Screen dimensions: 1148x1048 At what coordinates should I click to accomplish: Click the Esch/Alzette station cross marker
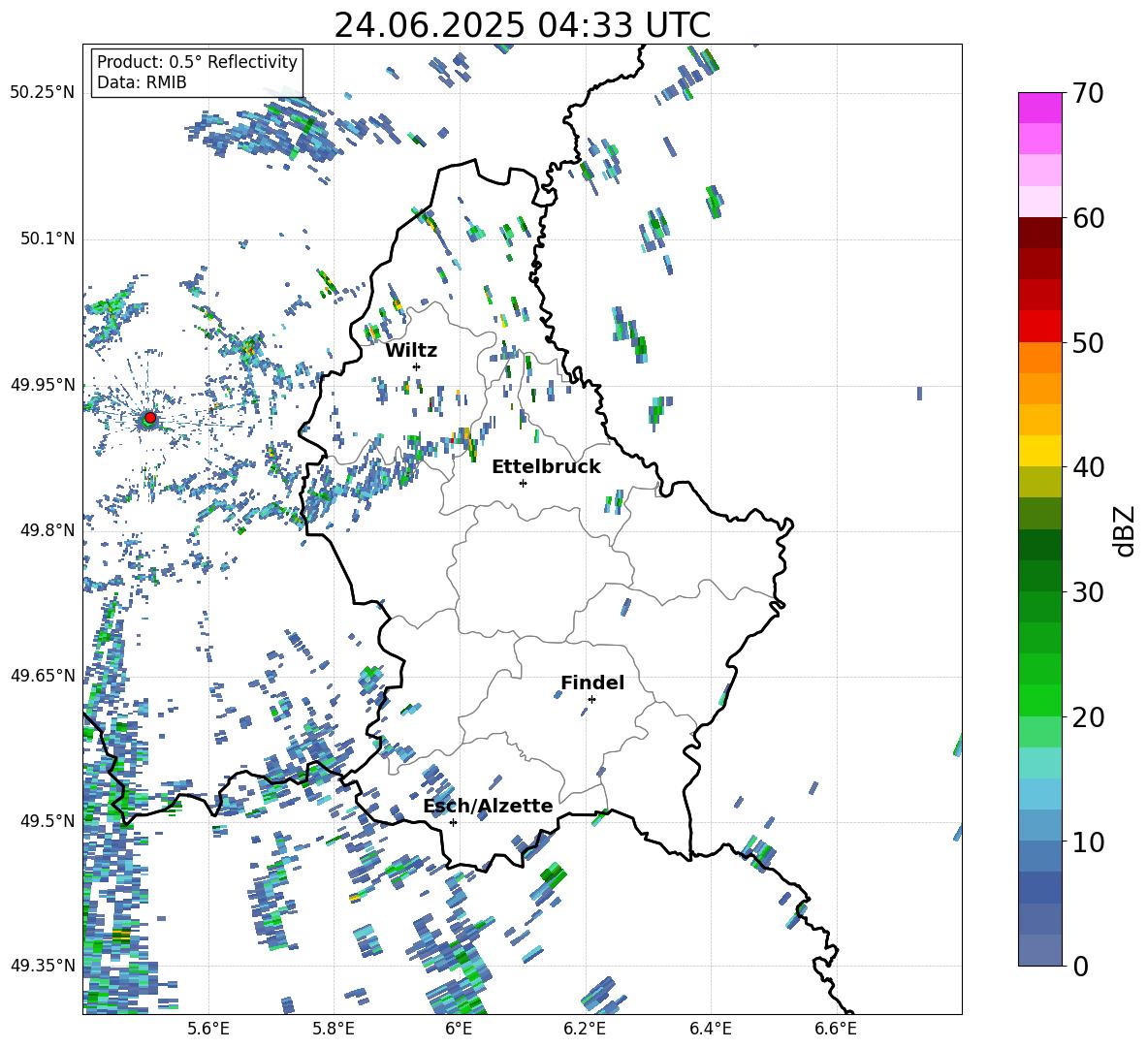tap(453, 822)
